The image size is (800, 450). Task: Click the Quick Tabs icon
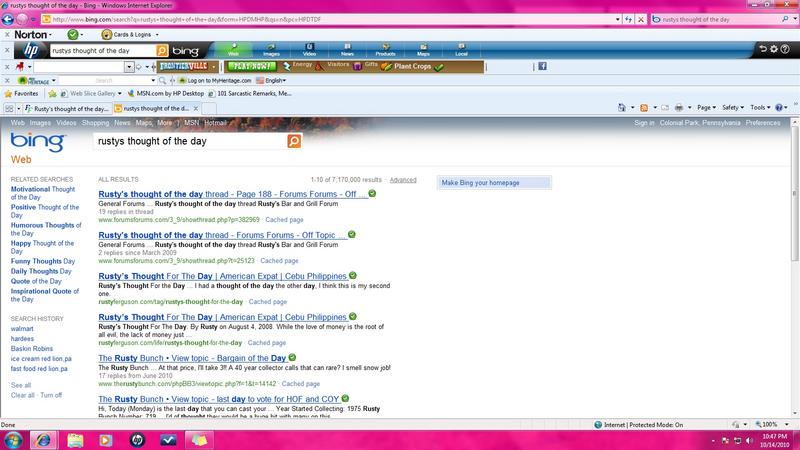pos(9,109)
